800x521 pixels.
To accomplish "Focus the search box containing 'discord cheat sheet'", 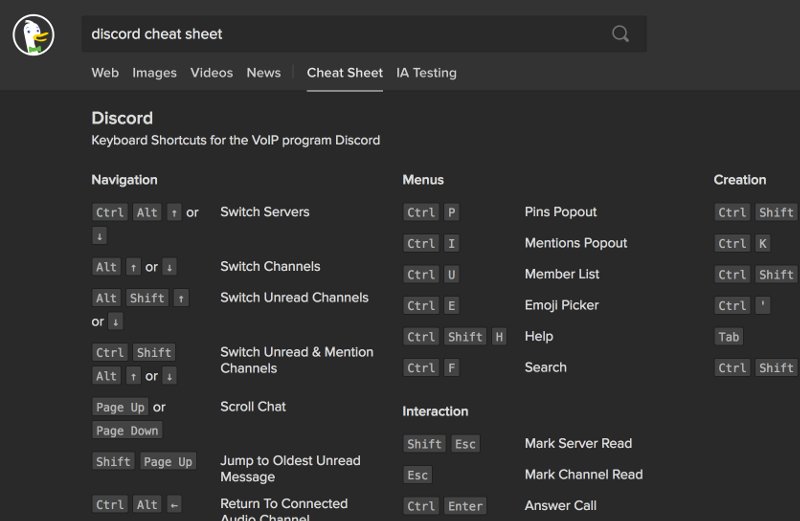I will (364, 34).
